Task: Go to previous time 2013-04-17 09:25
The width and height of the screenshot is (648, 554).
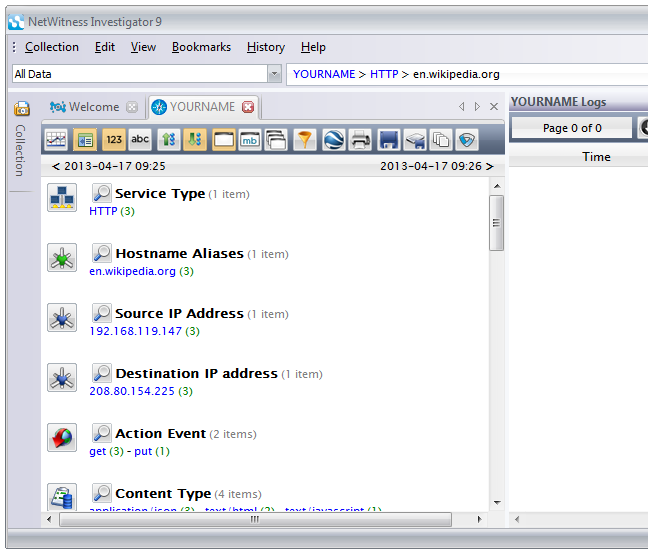Action: pos(108,166)
